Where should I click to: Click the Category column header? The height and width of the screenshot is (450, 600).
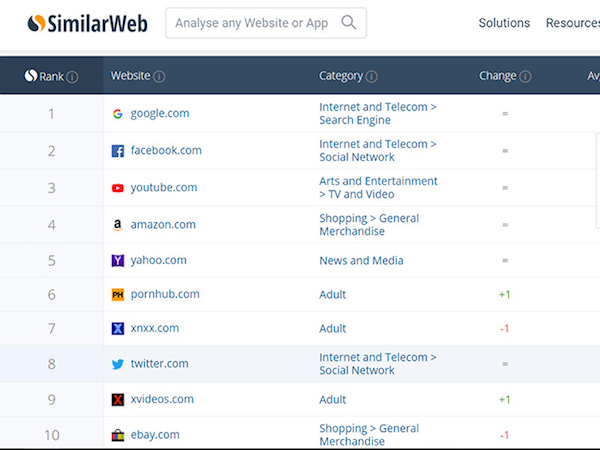341,76
